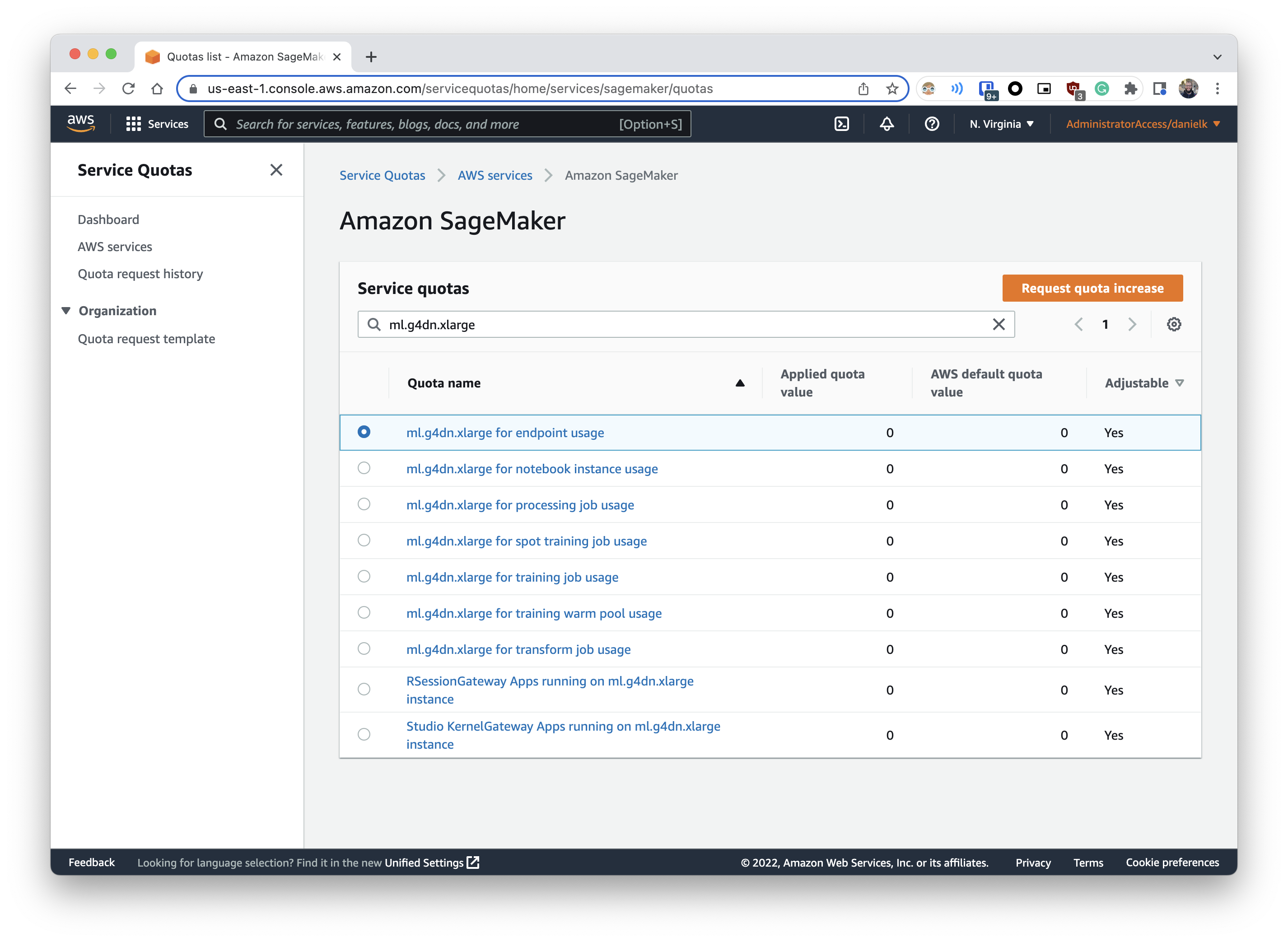Image resolution: width=1288 pixels, height=942 pixels.
Task: Open Dashboard in the sidebar
Action: tap(108, 219)
